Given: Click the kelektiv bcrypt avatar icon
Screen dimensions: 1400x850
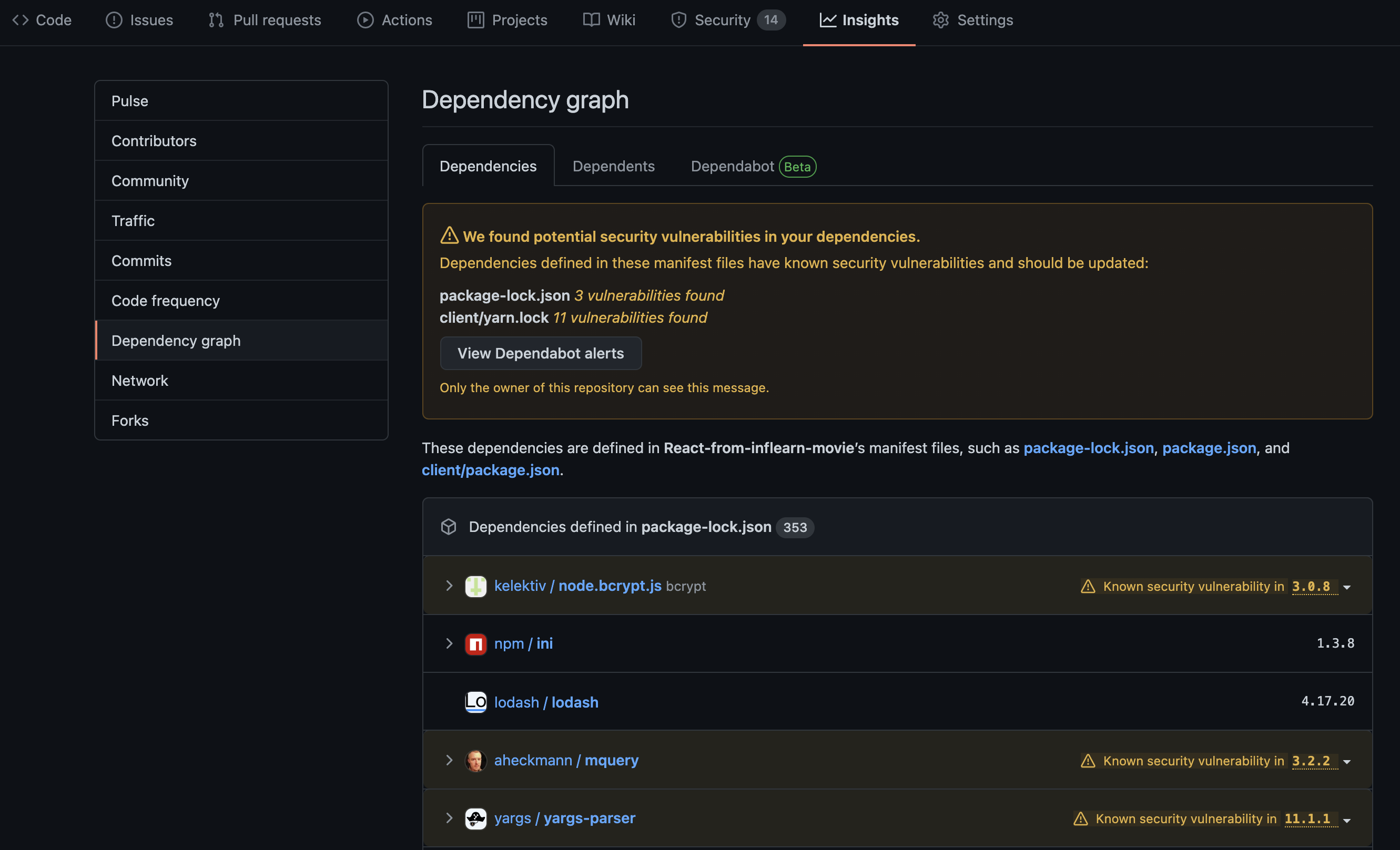Looking at the screenshot, I should [475, 586].
